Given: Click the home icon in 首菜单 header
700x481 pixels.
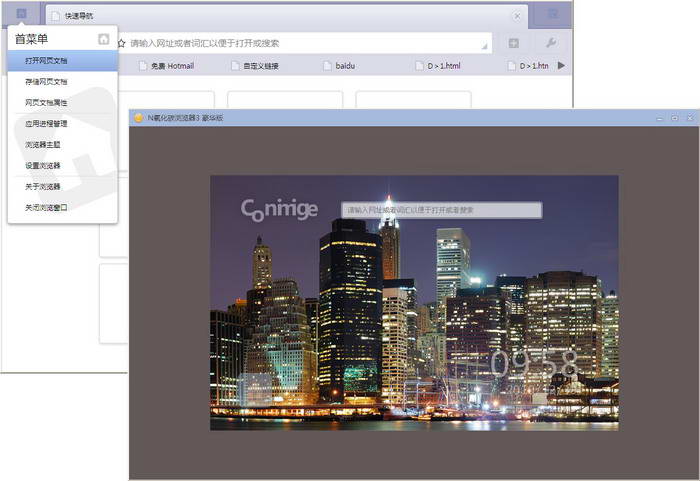Looking at the screenshot, I should pos(104,39).
